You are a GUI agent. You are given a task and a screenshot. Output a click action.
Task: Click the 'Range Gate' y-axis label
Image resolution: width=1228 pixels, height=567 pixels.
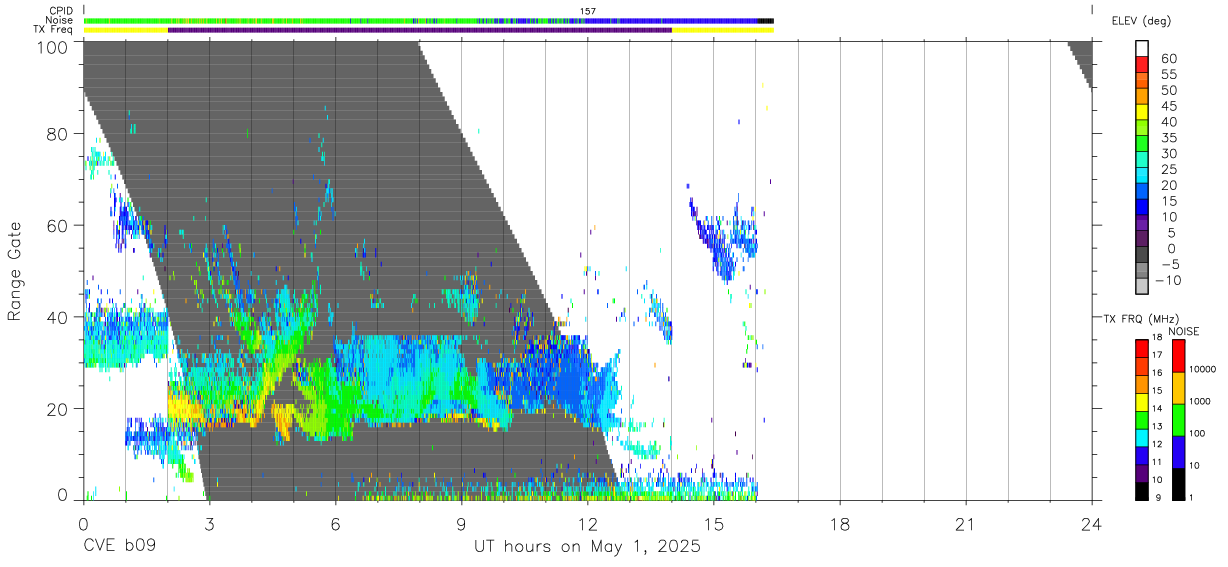(15, 271)
